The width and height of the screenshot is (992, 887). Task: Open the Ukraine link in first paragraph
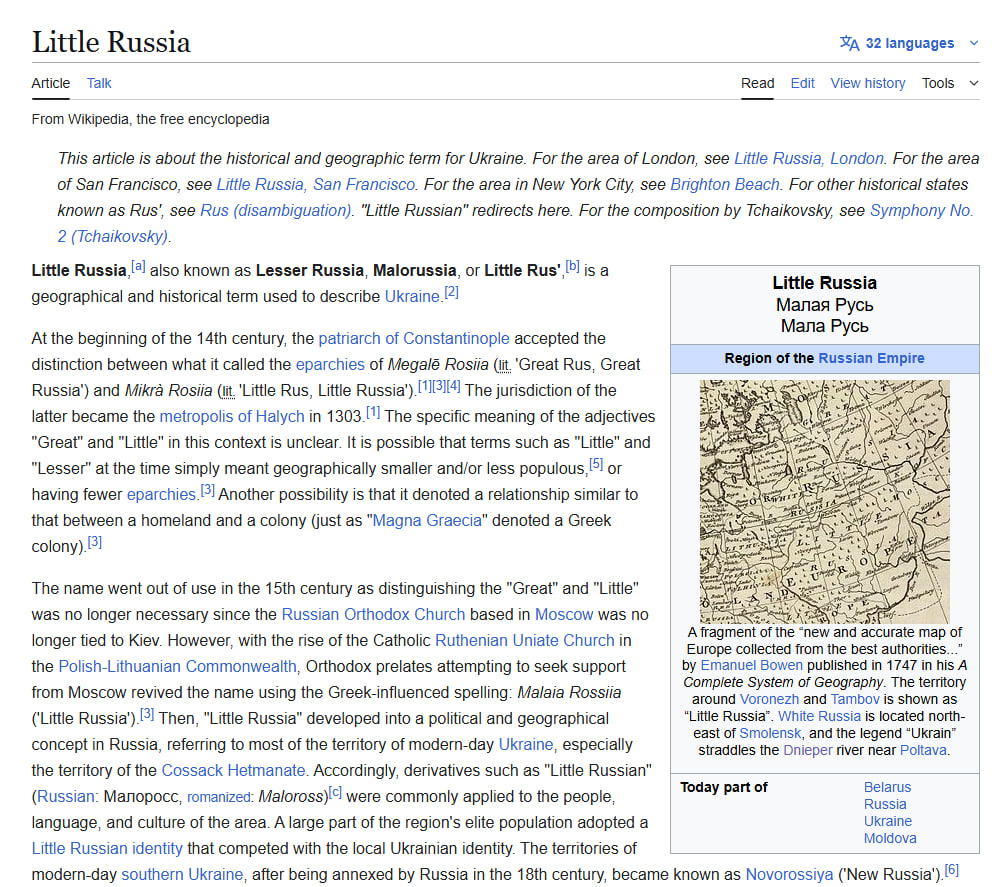pos(412,296)
